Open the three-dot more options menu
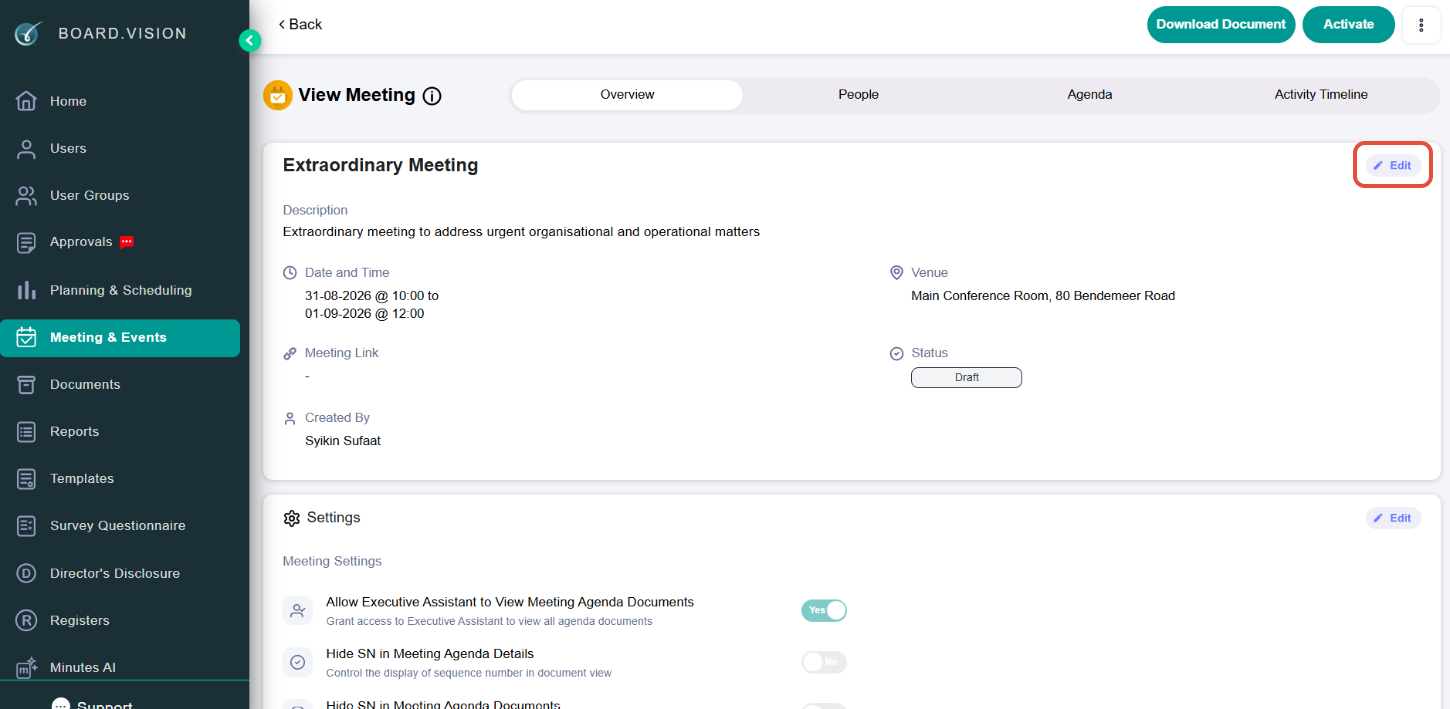The width and height of the screenshot is (1450, 709). (x=1421, y=25)
